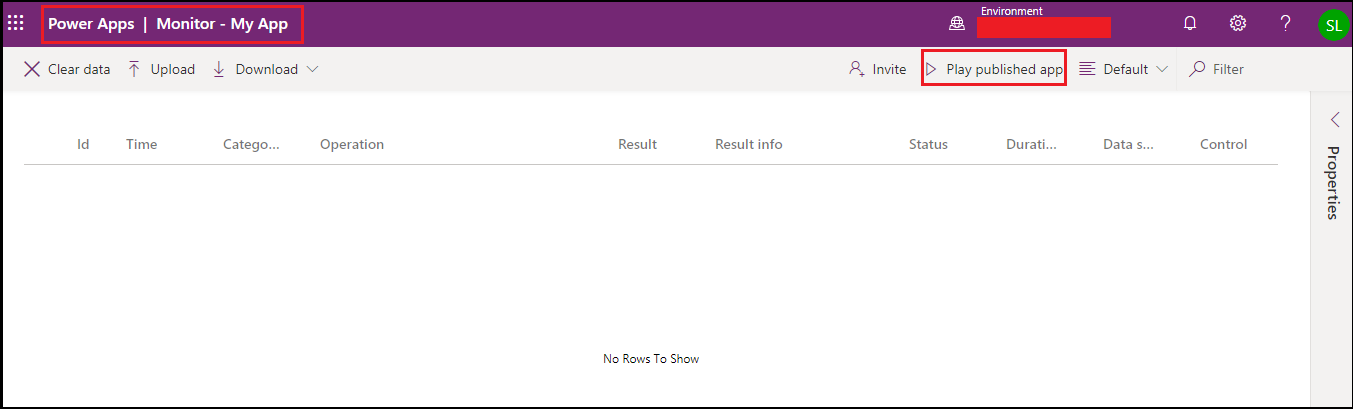Click the Monitor - My App title
Screen dimensions: 1353x409
tap(222, 24)
